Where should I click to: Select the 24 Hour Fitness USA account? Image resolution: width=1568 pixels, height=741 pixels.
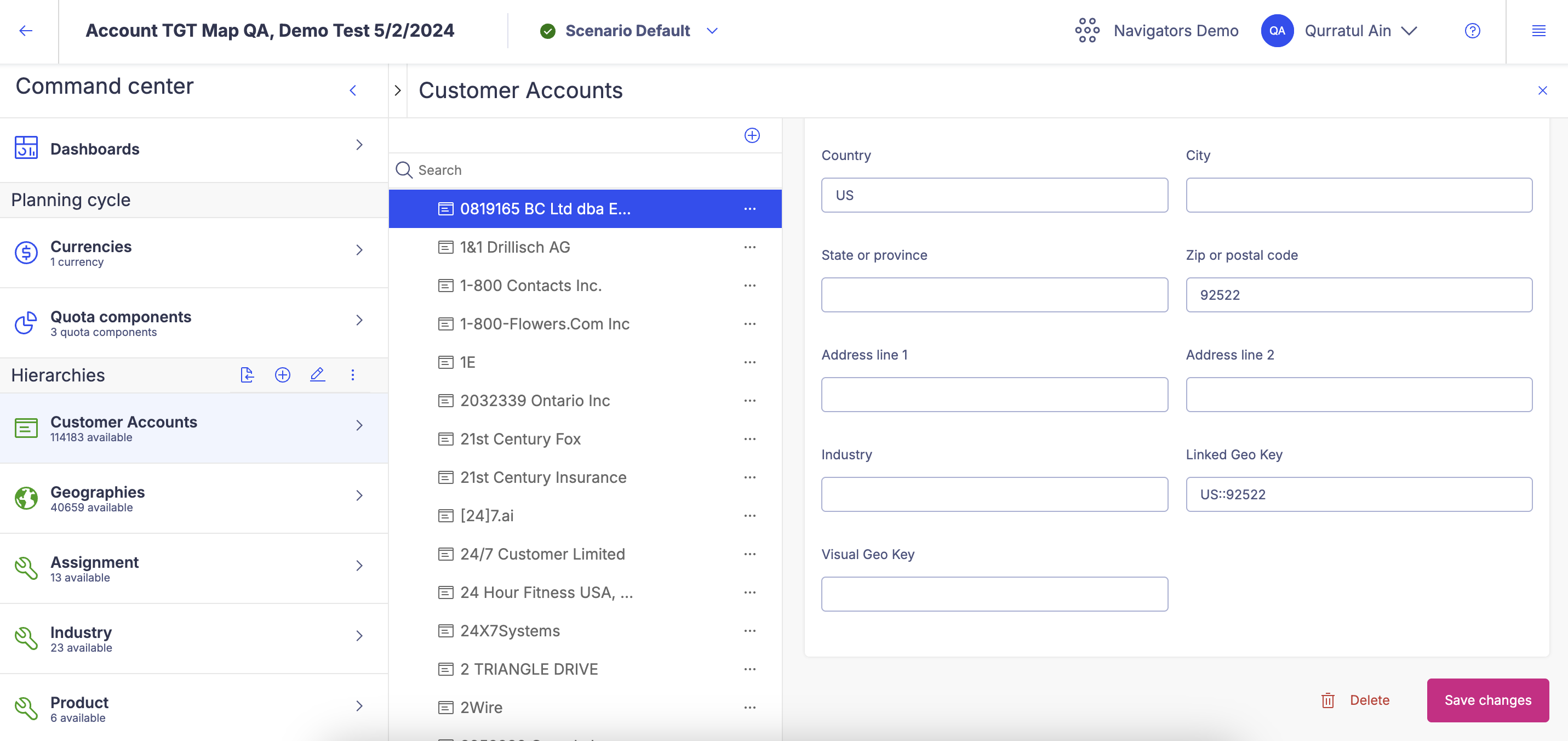point(585,592)
